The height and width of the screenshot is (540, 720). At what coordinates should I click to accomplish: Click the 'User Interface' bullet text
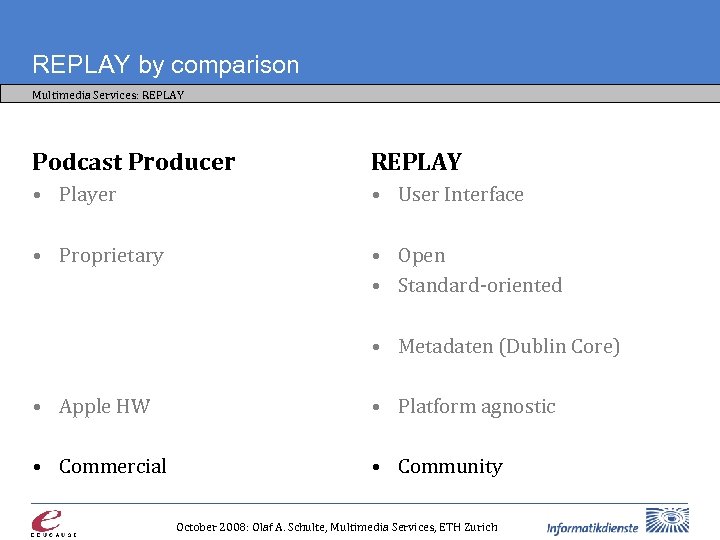tap(461, 195)
